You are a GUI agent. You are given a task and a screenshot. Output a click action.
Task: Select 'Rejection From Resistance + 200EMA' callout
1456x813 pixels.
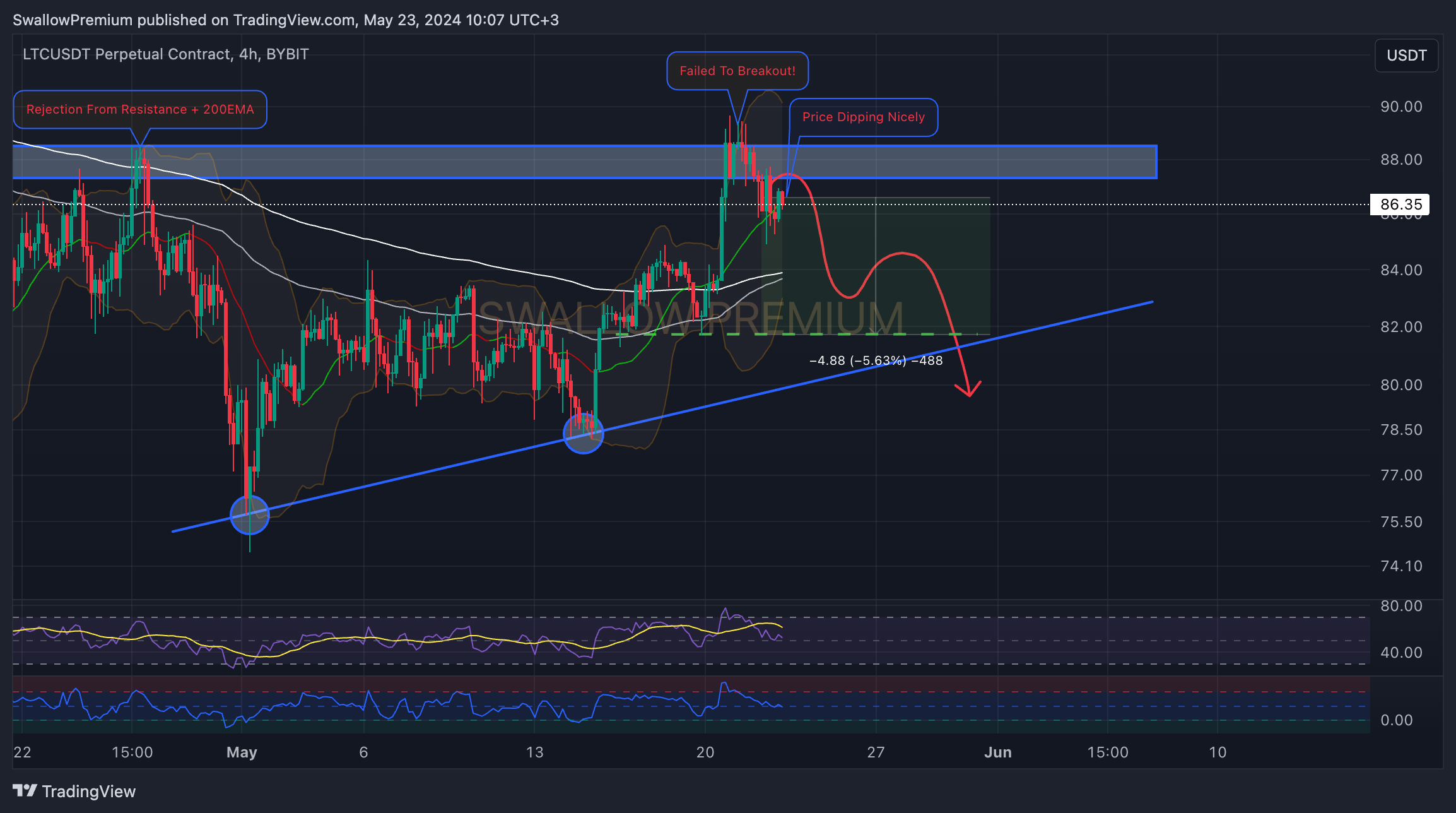[x=140, y=109]
